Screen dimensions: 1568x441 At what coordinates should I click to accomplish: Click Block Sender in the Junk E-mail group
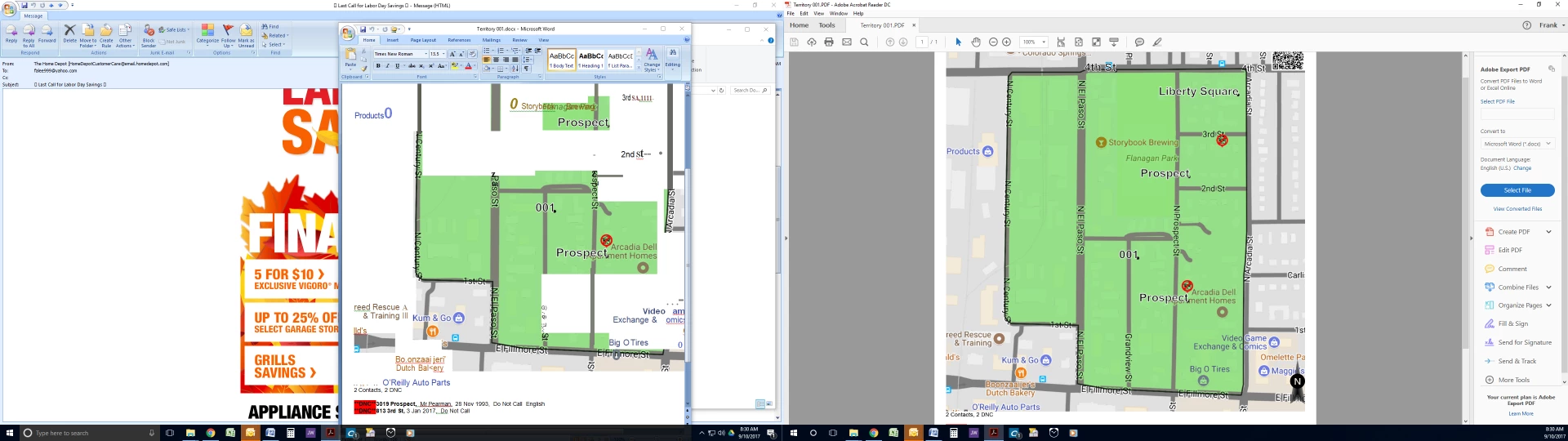point(149,35)
